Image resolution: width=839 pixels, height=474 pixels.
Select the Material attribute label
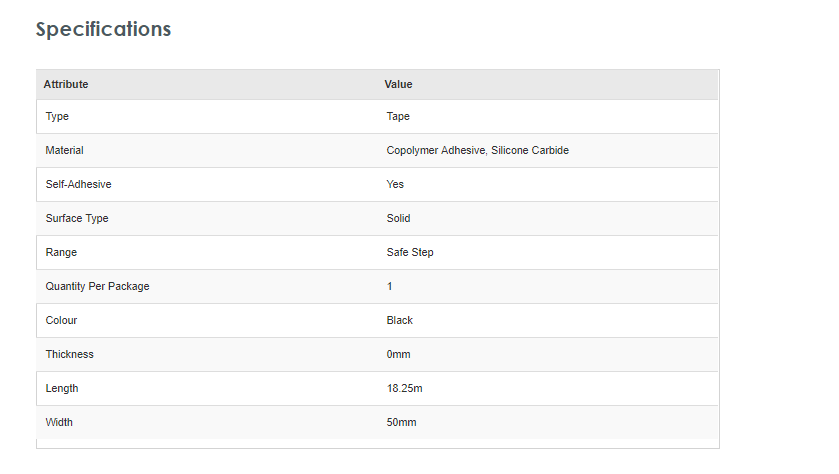point(64,150)
